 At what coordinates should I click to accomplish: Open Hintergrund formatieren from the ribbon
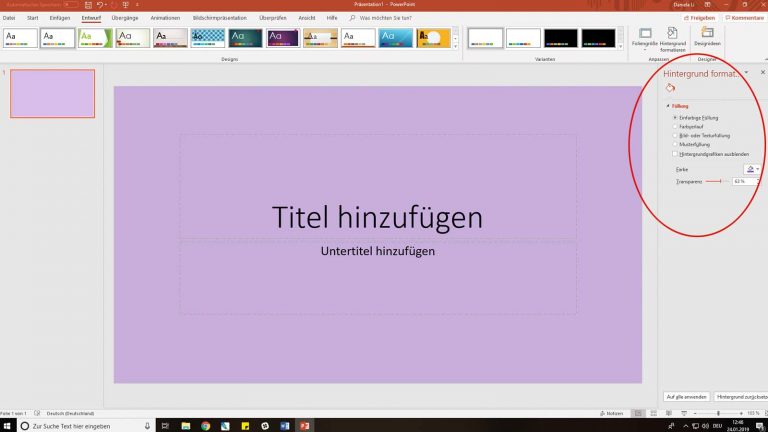pos(672,36)
